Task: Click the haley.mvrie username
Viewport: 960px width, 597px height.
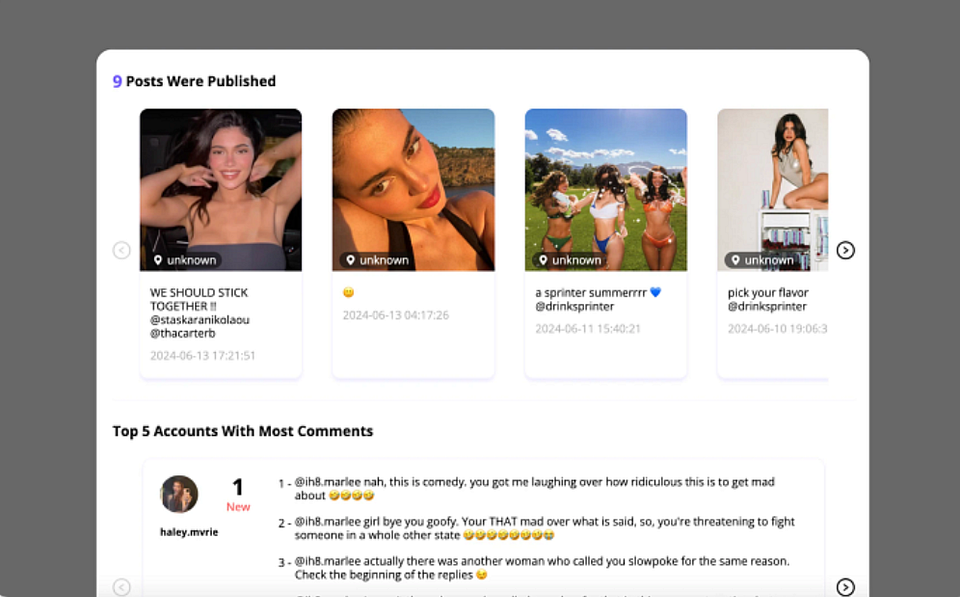Action: click(x=189, y=531)
